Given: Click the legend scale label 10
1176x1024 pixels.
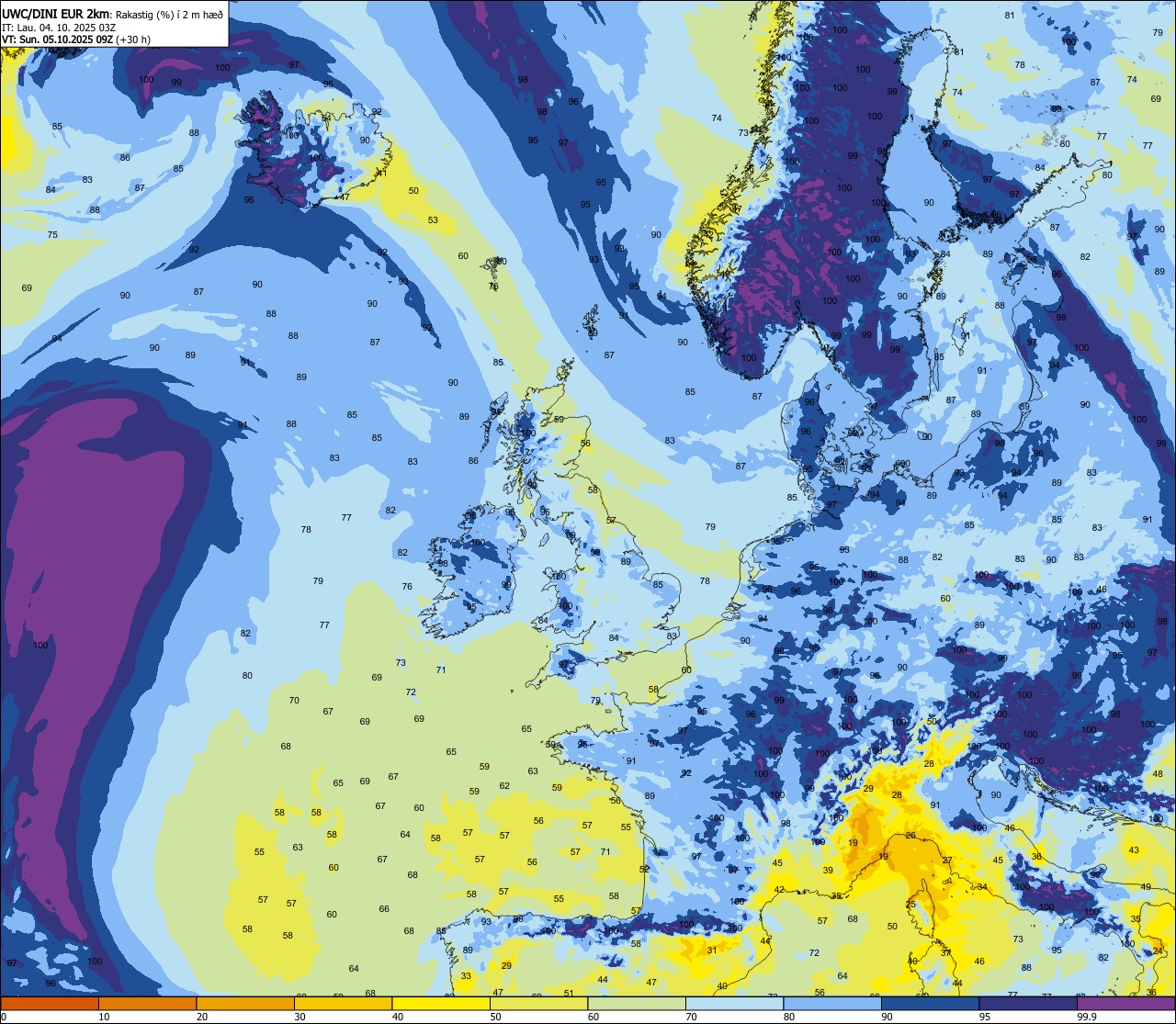Looking at the screenshot, I should point(104,1017).
